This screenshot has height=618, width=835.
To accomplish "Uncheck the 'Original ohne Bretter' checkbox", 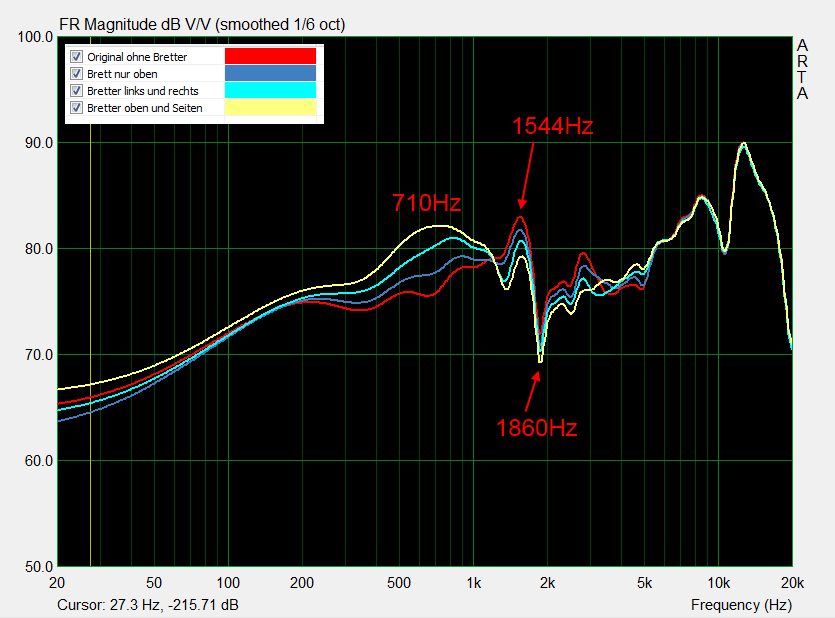I will click(x=77, y=57).
